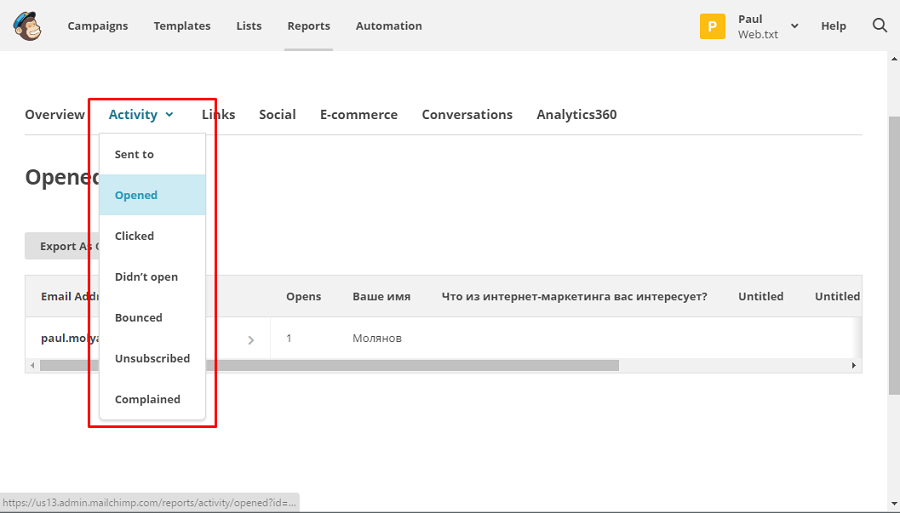Expand the Paul account dropdown arrow
The height and width of the screenshot is (513, 900).
pos(794,26)
